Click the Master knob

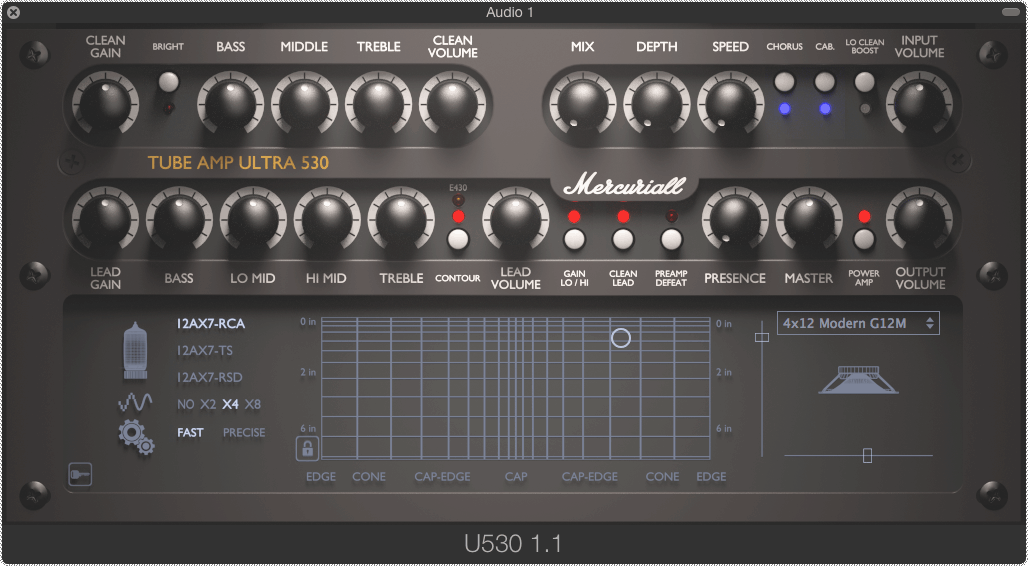(x=809, y=219)
